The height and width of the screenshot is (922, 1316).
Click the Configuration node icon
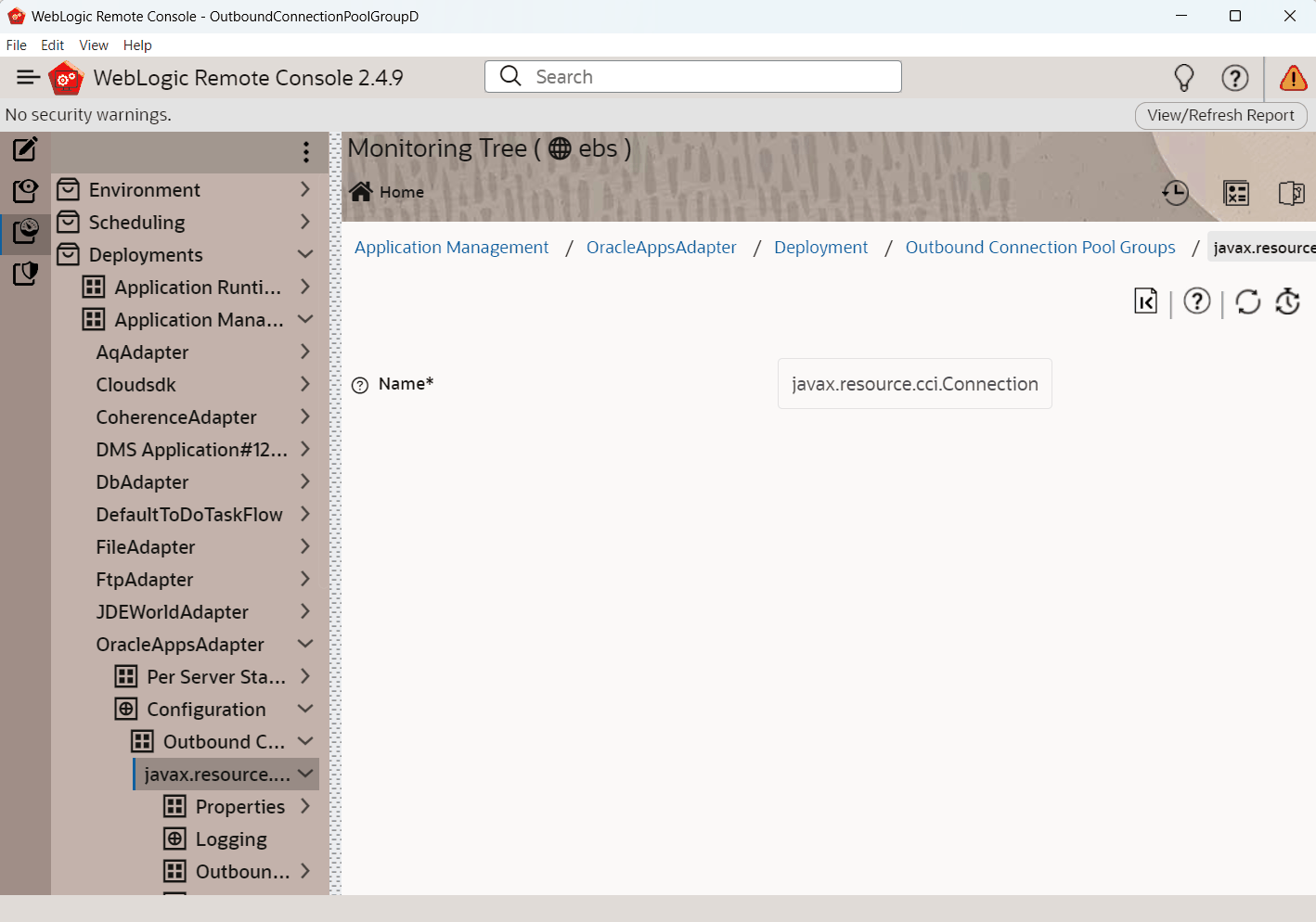tap(126, 710)
